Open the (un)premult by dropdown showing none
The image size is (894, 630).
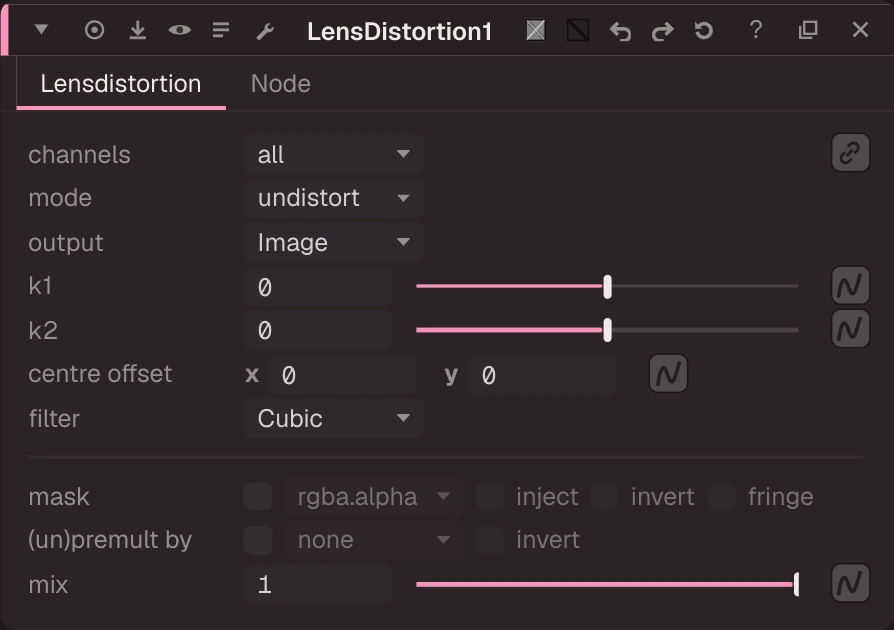[x=373, y=540]
